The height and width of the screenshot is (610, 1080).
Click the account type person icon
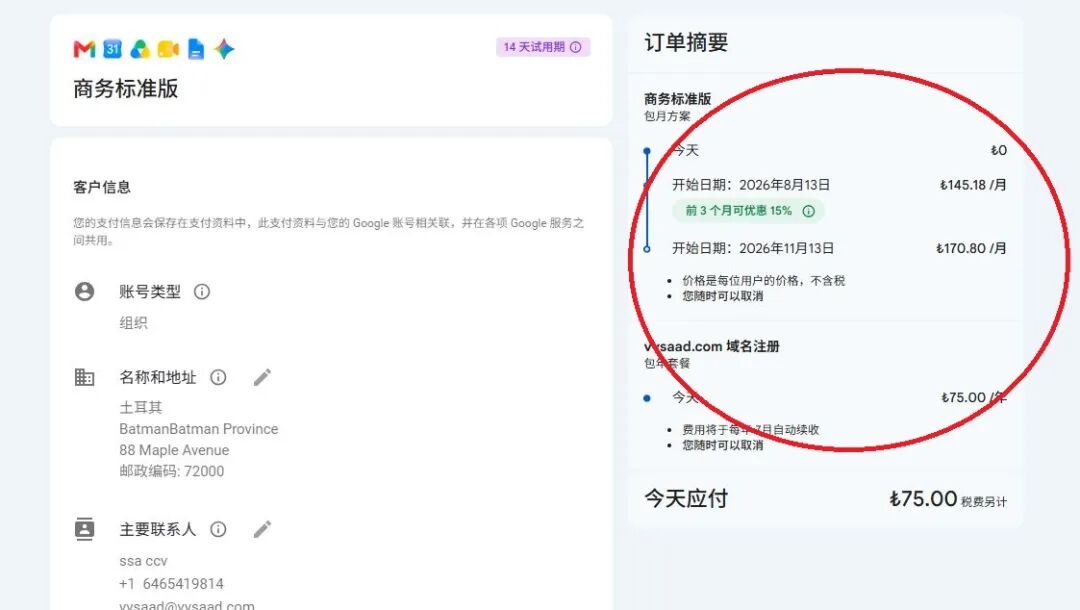(85, 291)
